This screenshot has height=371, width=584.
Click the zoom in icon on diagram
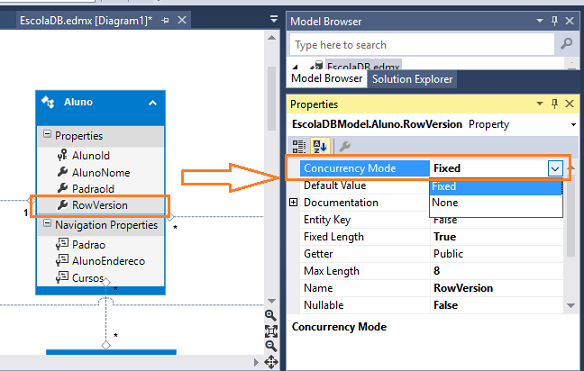pyautogui.click(x=271, y=315)
